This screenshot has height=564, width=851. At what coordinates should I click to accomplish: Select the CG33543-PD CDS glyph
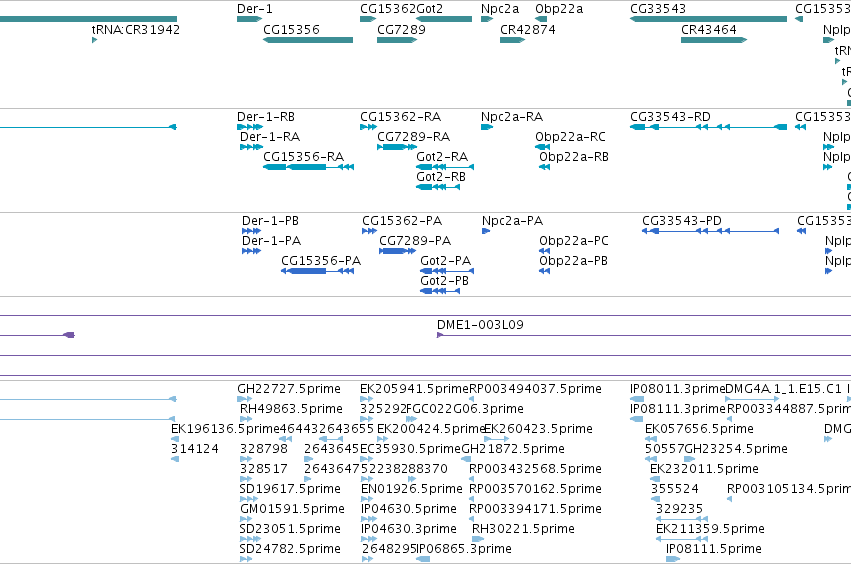click(x=710, y=231)
